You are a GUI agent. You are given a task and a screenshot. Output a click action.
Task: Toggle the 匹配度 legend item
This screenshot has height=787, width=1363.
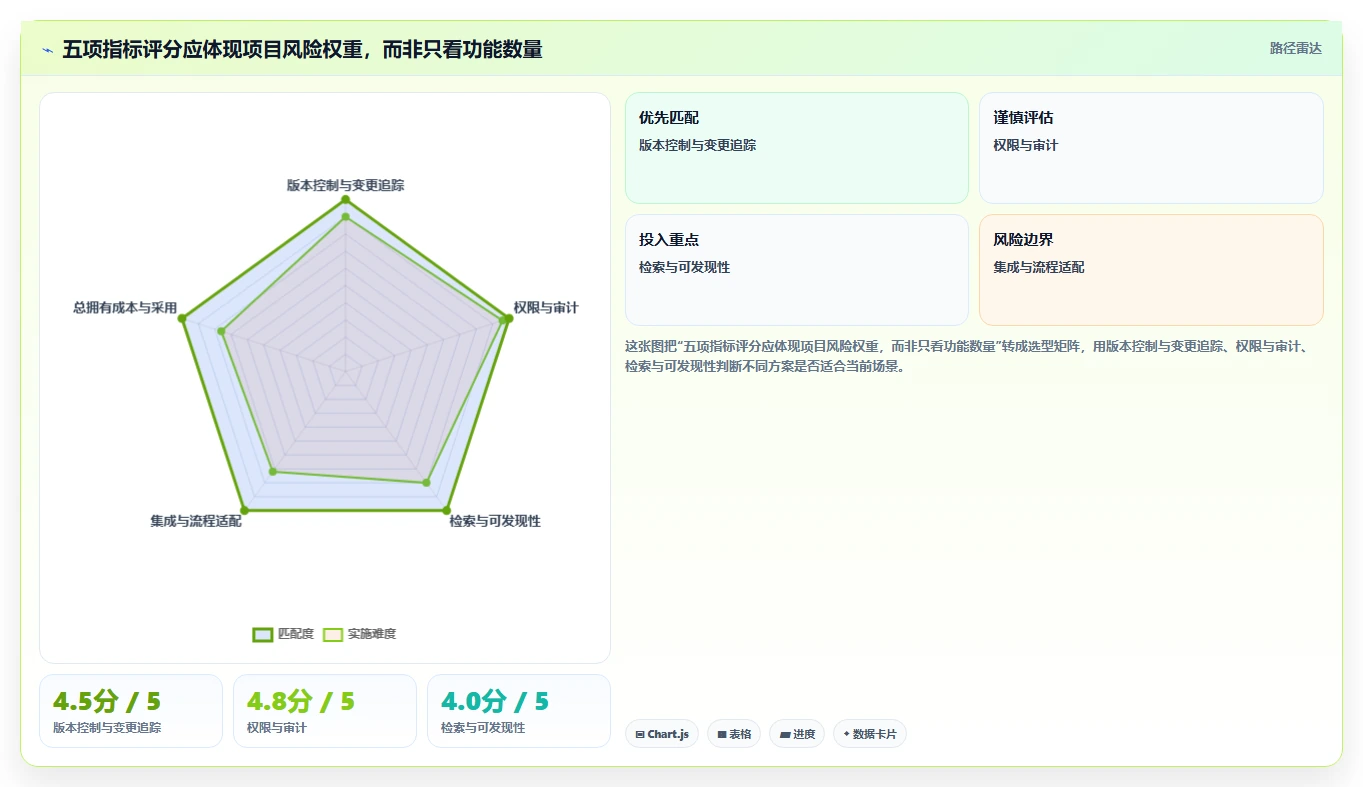[283, 634]
